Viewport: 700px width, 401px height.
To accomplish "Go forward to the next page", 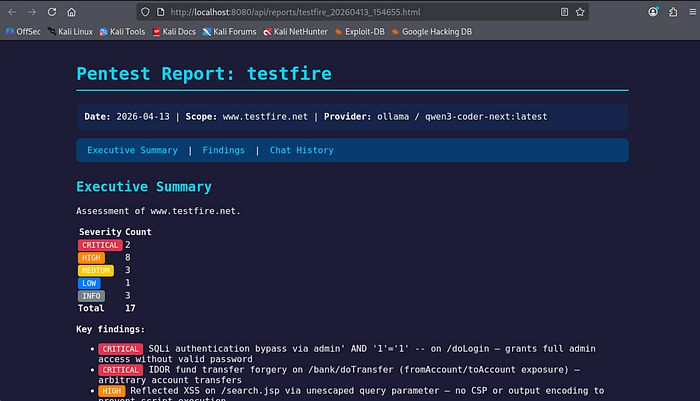I will 32,12.
